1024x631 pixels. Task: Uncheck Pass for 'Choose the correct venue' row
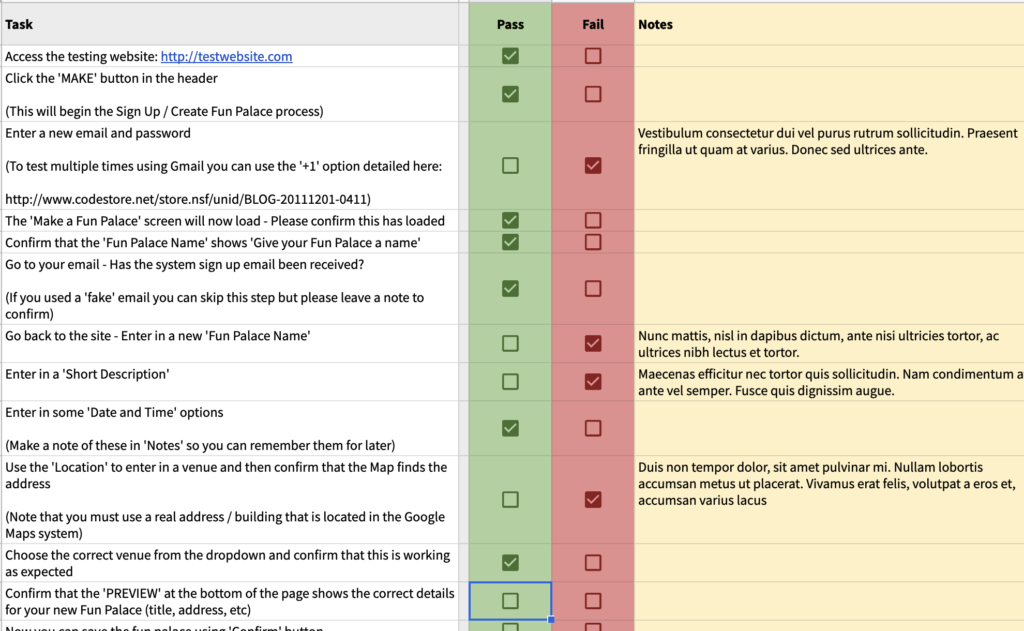point(510,562)
